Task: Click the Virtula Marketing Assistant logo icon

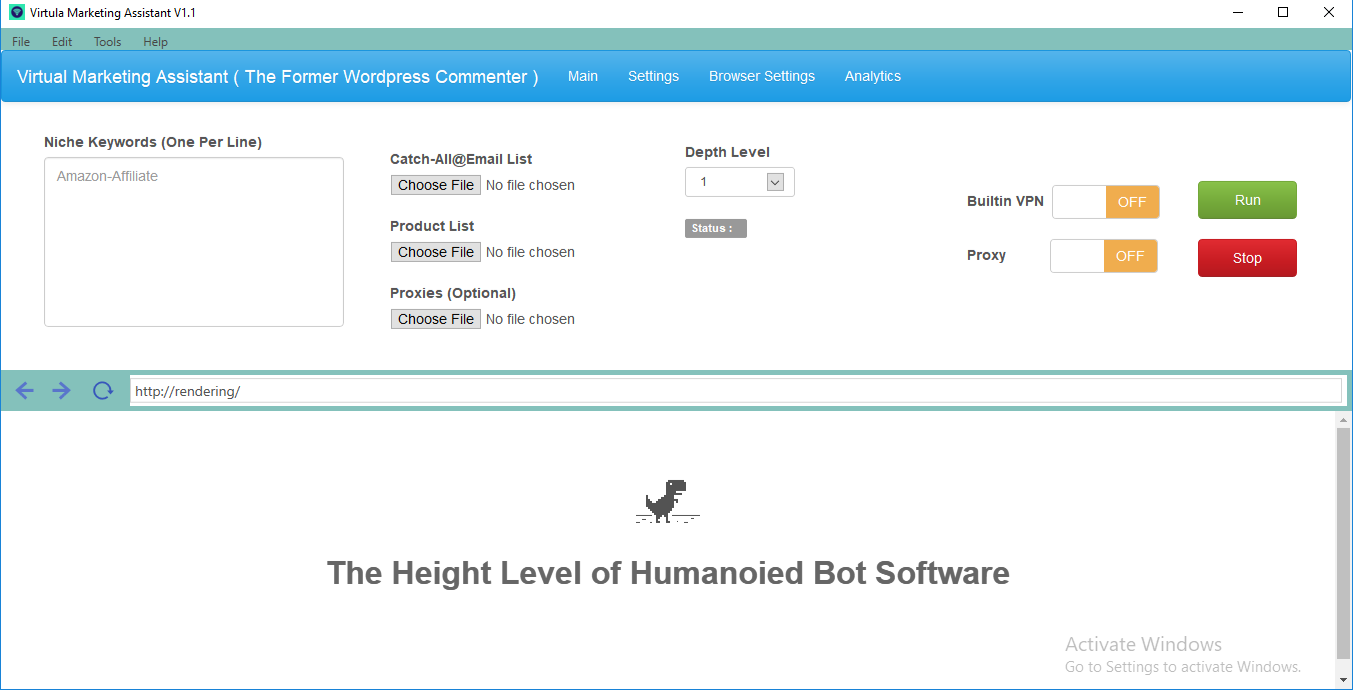Action: point(14,12)
